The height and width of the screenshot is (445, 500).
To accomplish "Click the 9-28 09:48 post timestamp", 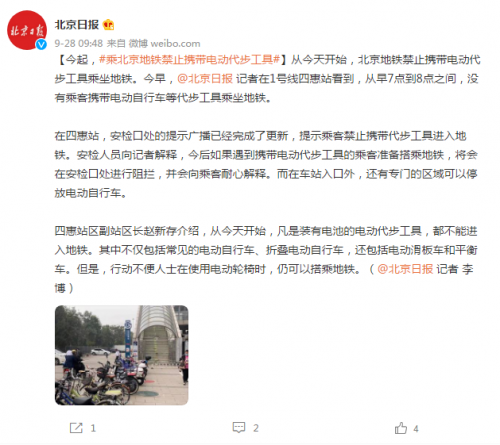I will 79,43.
